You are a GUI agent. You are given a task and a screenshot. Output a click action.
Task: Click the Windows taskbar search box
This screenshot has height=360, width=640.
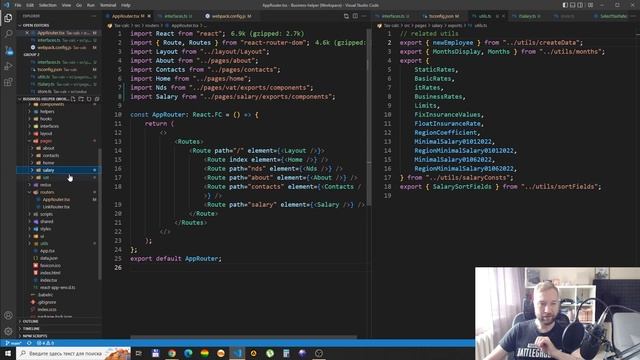point(73,353)
